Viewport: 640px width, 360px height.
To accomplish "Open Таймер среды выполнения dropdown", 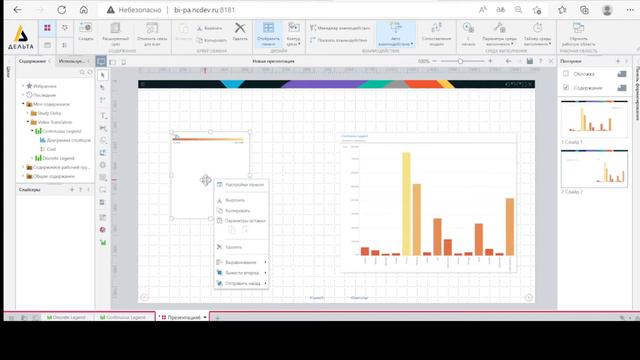I will [x=538, y=33].
